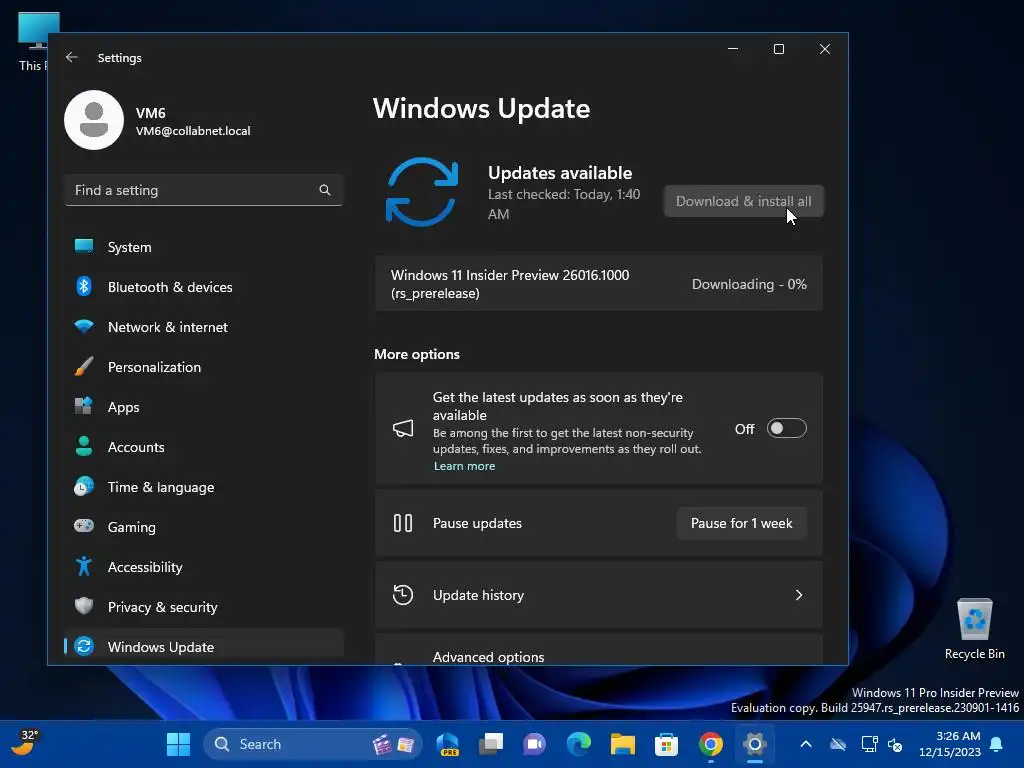Open the Teams chat taskbar icon
The height and width of the screenshot is (768, 1024).
535,744
